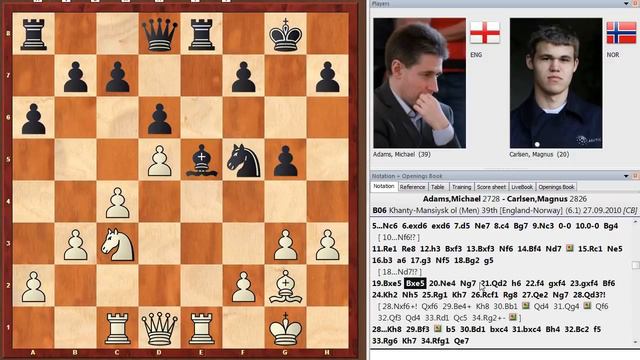Screen dimensions: 640x360
Task: Click the empty e4 square
Action: 201,202
